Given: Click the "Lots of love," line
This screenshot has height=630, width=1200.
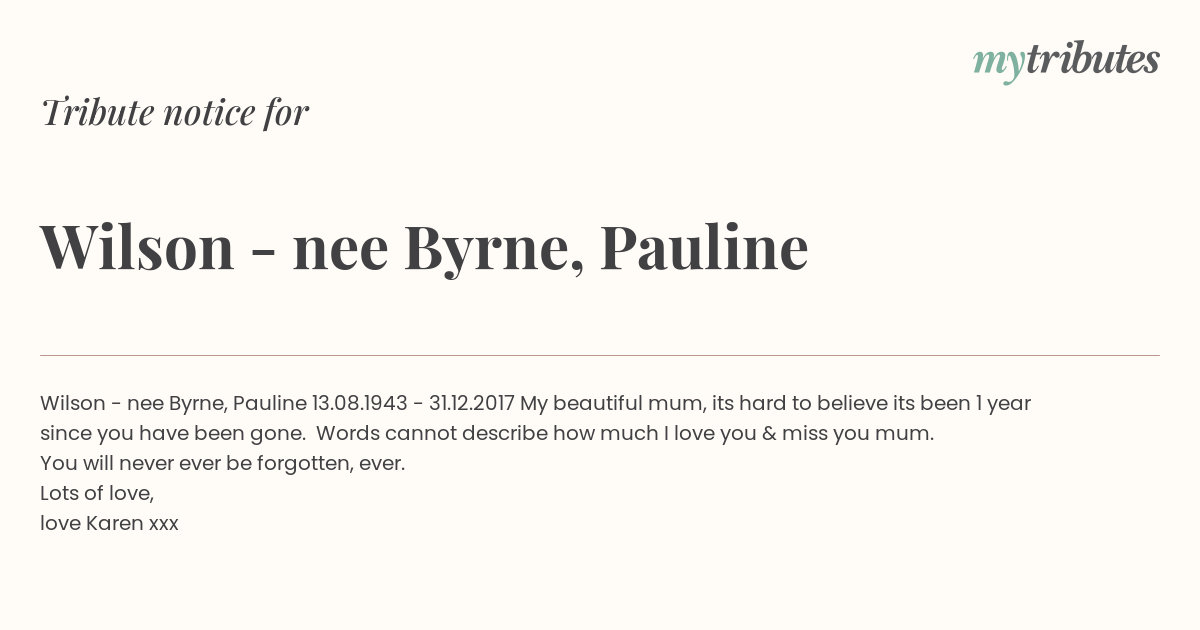Looking at the screenshot, I should point(97,494).
